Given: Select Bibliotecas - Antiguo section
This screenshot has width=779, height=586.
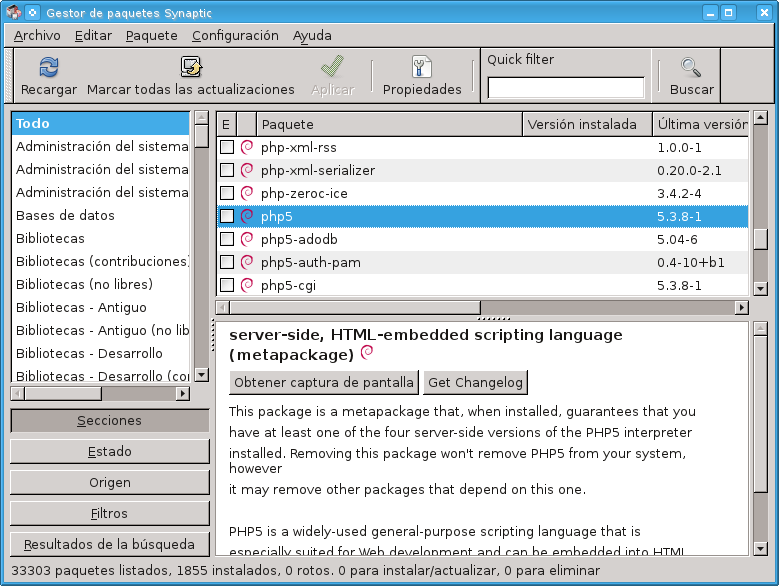Looking at the screenshot, I should tap(100, 307).
